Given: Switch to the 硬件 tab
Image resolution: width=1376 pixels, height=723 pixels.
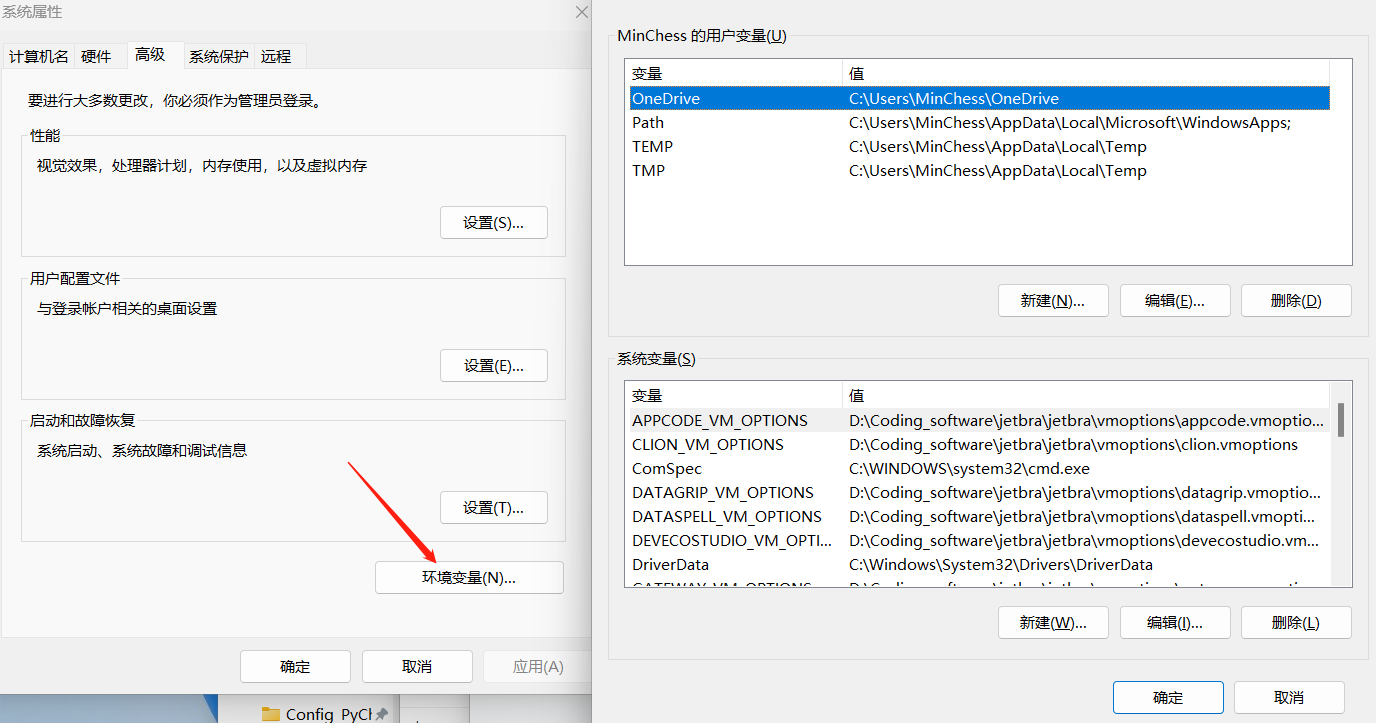Looking at the screenshot, I should [x=96, y=56].
